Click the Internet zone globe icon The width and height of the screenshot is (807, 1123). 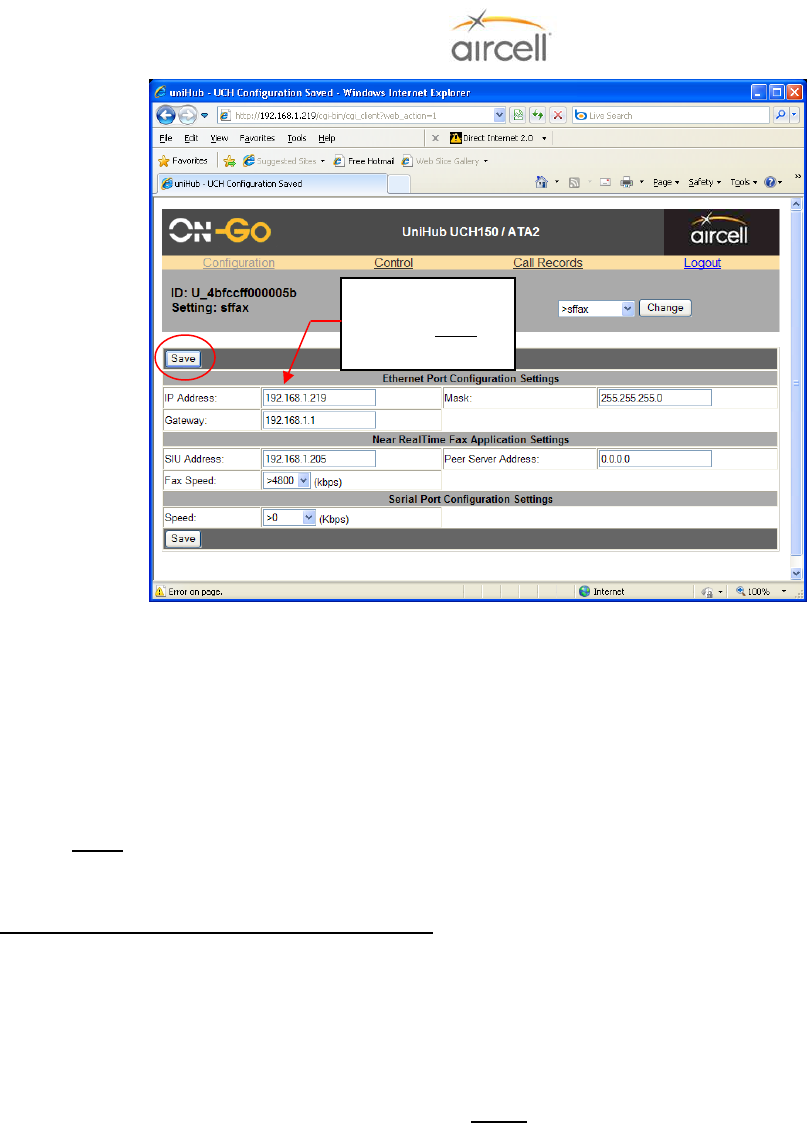(584, 592)
